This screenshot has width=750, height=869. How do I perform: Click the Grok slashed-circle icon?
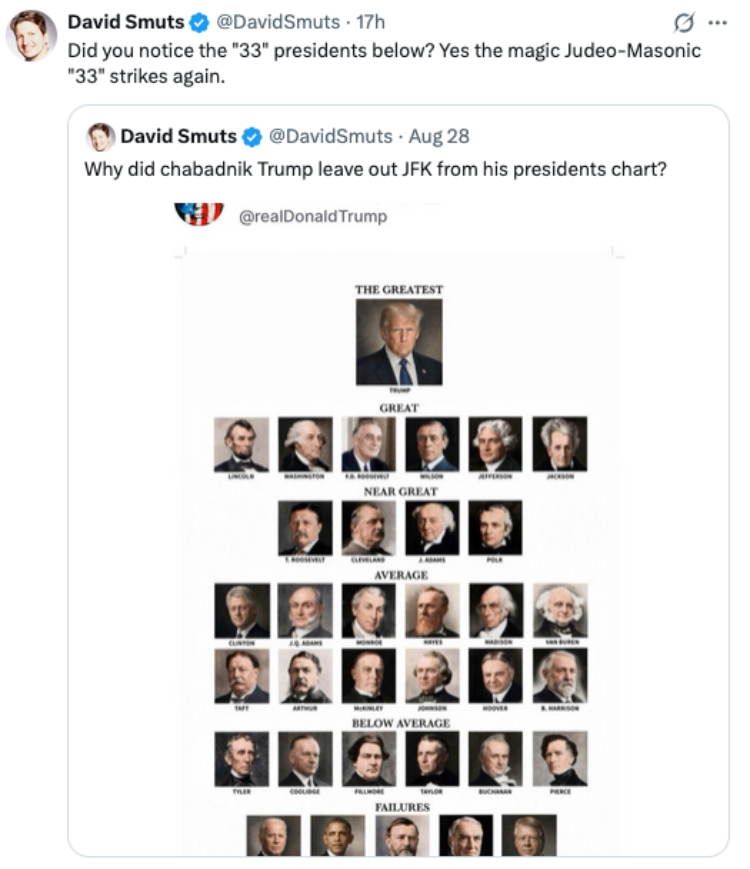(684, 23)
